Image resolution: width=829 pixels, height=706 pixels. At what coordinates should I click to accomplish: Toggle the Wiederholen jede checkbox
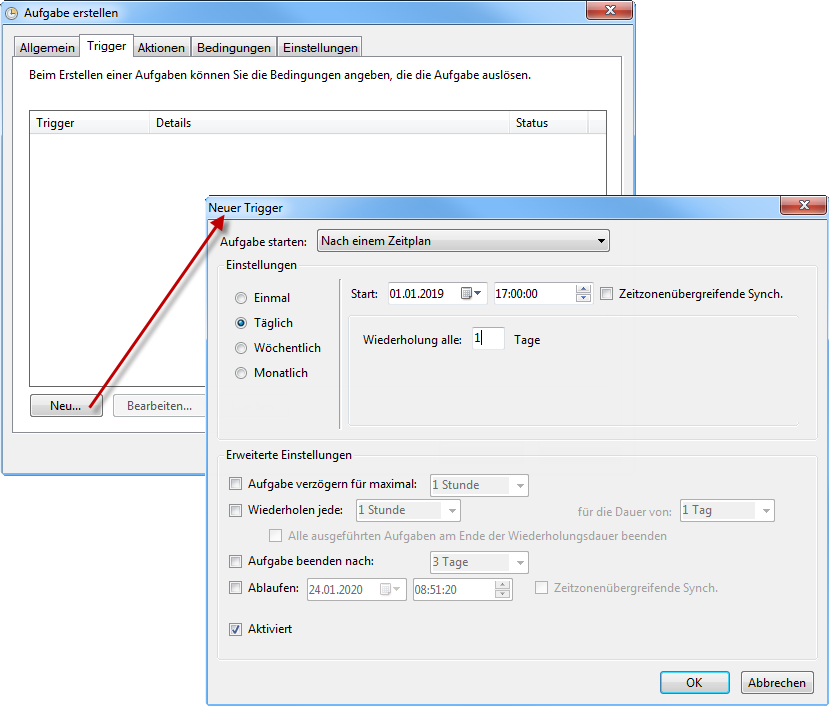tap(236, 510)
